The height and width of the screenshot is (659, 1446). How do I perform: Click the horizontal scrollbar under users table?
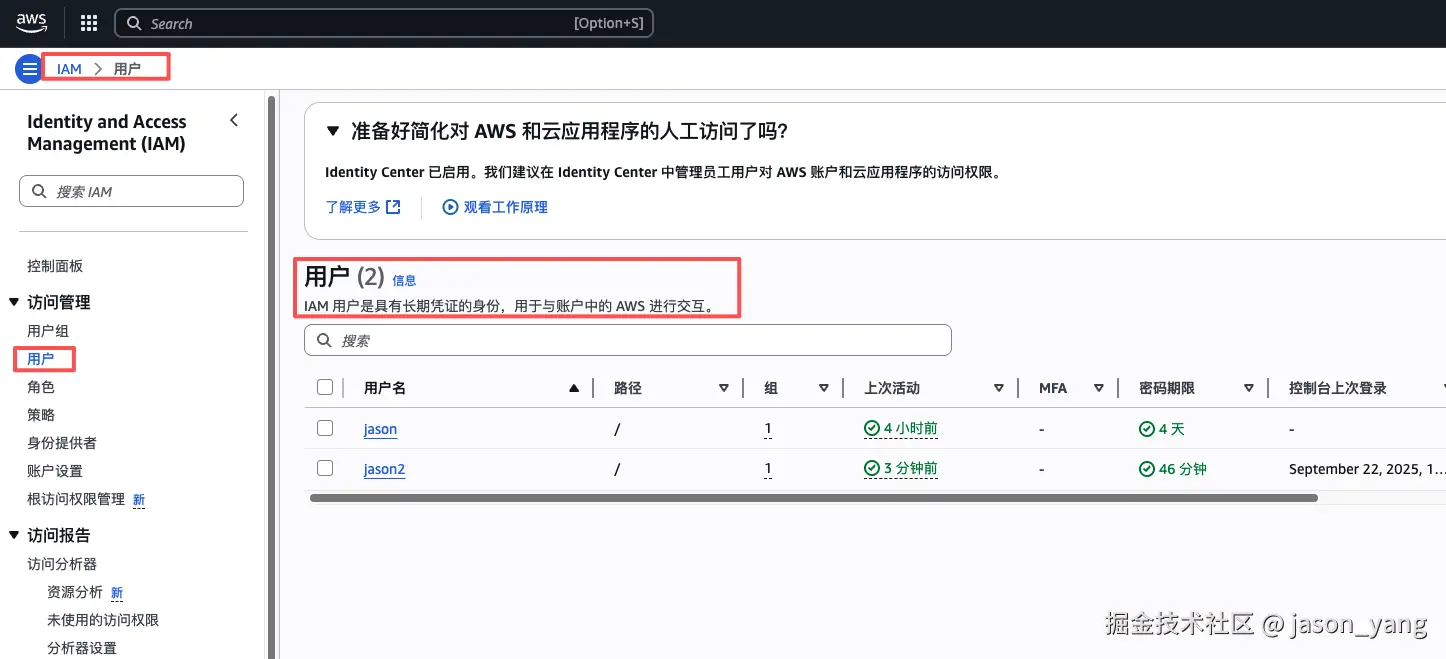pyautogui.click(x=814, y=497)
